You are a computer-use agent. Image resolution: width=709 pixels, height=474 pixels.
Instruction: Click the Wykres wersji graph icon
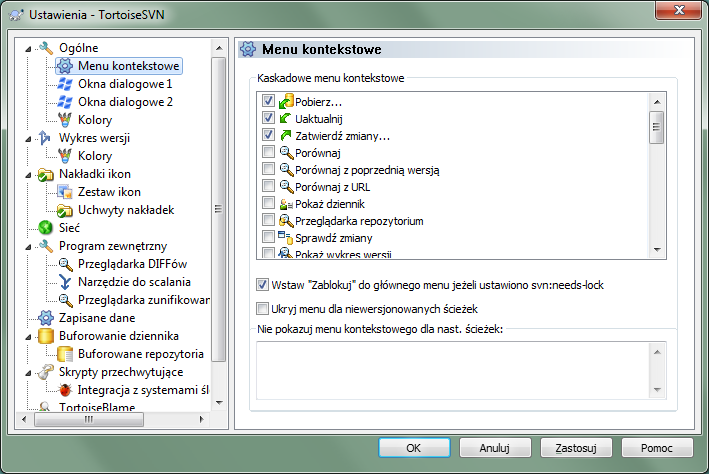pos(45,138)
